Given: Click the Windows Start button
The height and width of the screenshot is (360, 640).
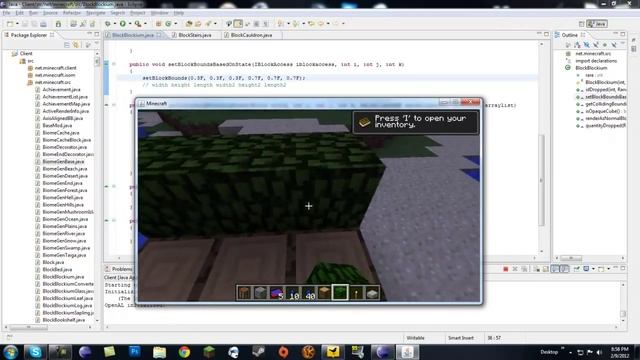Looking at the screenshot, I should pos(11,352).
